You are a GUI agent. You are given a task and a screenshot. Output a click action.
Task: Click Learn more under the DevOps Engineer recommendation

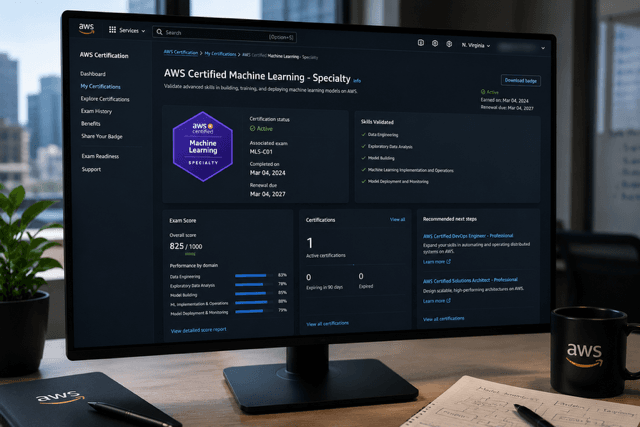tap(433, 262)
